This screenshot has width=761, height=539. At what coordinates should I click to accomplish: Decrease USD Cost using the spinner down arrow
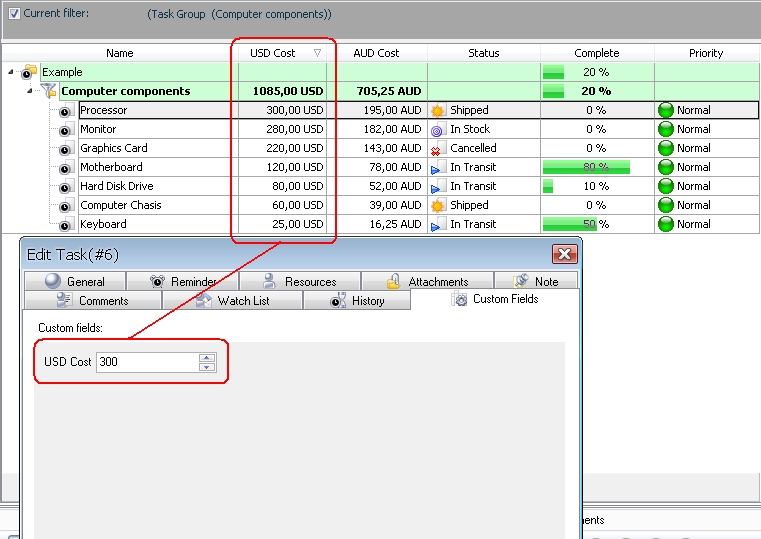click(207, 367)
